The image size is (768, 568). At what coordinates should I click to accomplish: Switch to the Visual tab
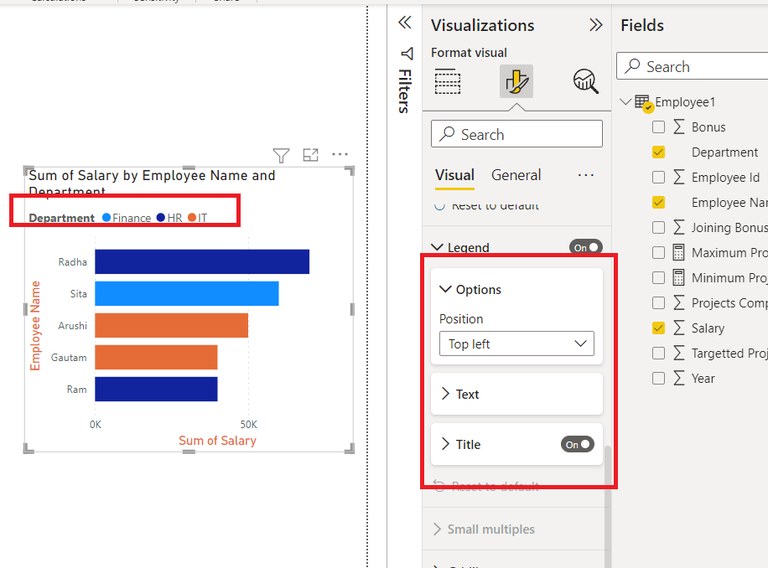tap(455, 175)
